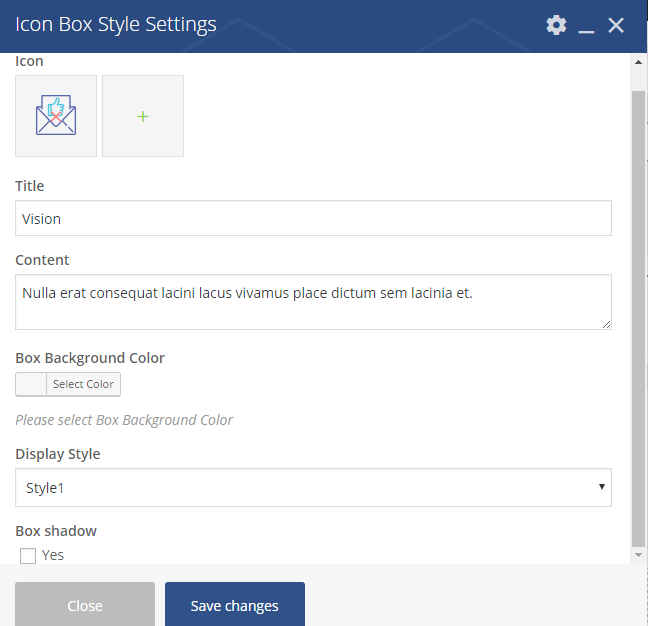Click the Title field containing Vision
648x626 pixels.
(313, 219)
